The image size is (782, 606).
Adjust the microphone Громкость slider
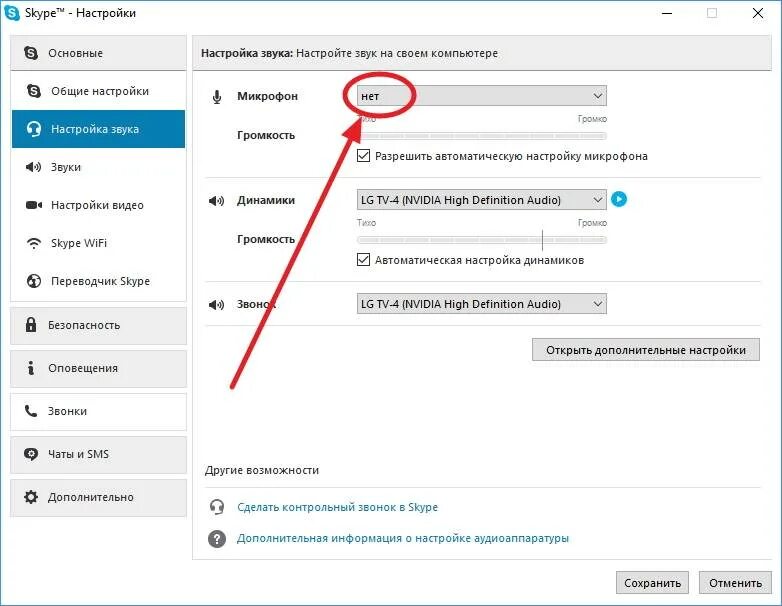482,136
